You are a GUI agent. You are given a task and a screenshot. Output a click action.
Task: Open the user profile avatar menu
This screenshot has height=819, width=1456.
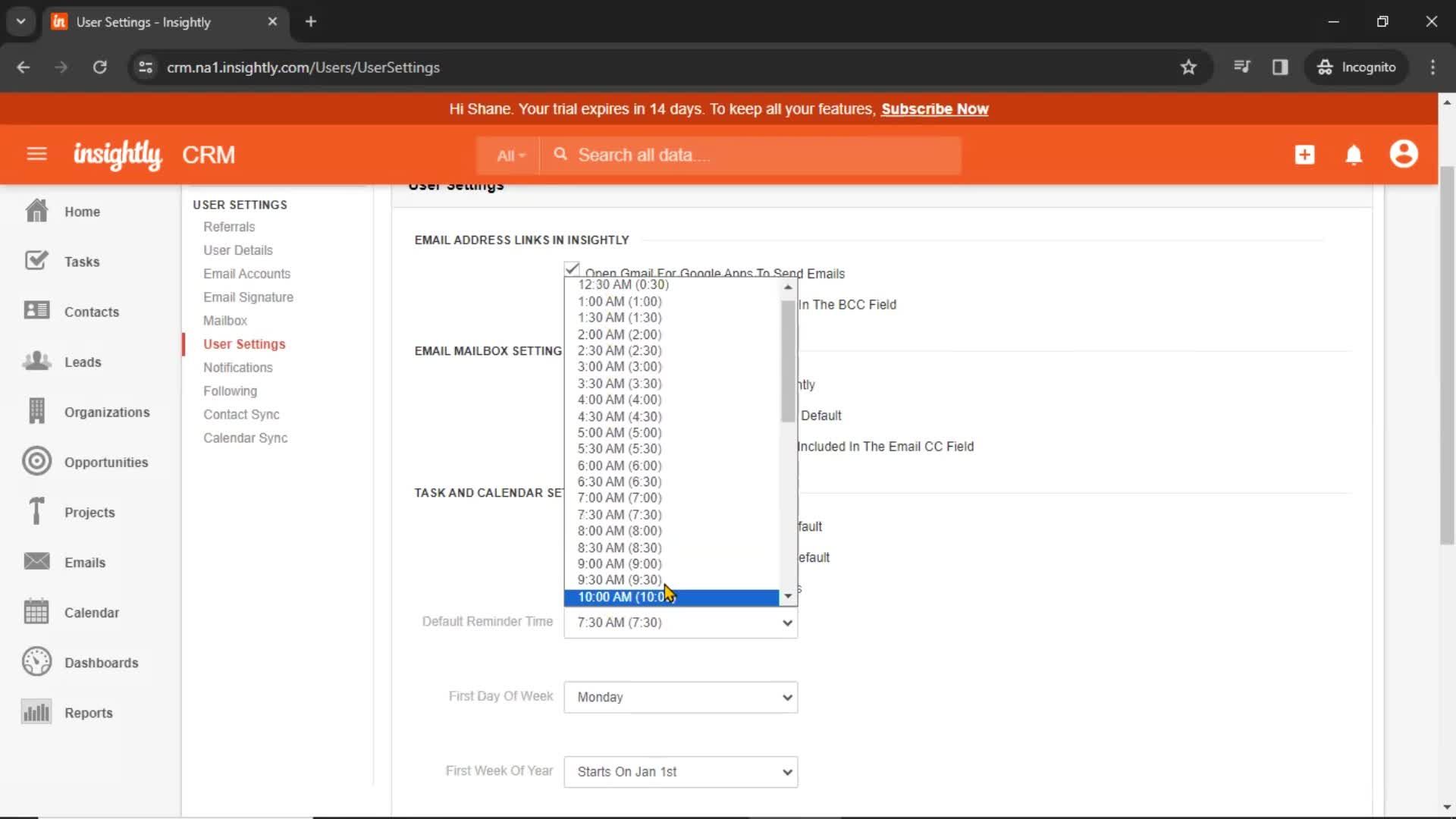tap(1404, 154)
